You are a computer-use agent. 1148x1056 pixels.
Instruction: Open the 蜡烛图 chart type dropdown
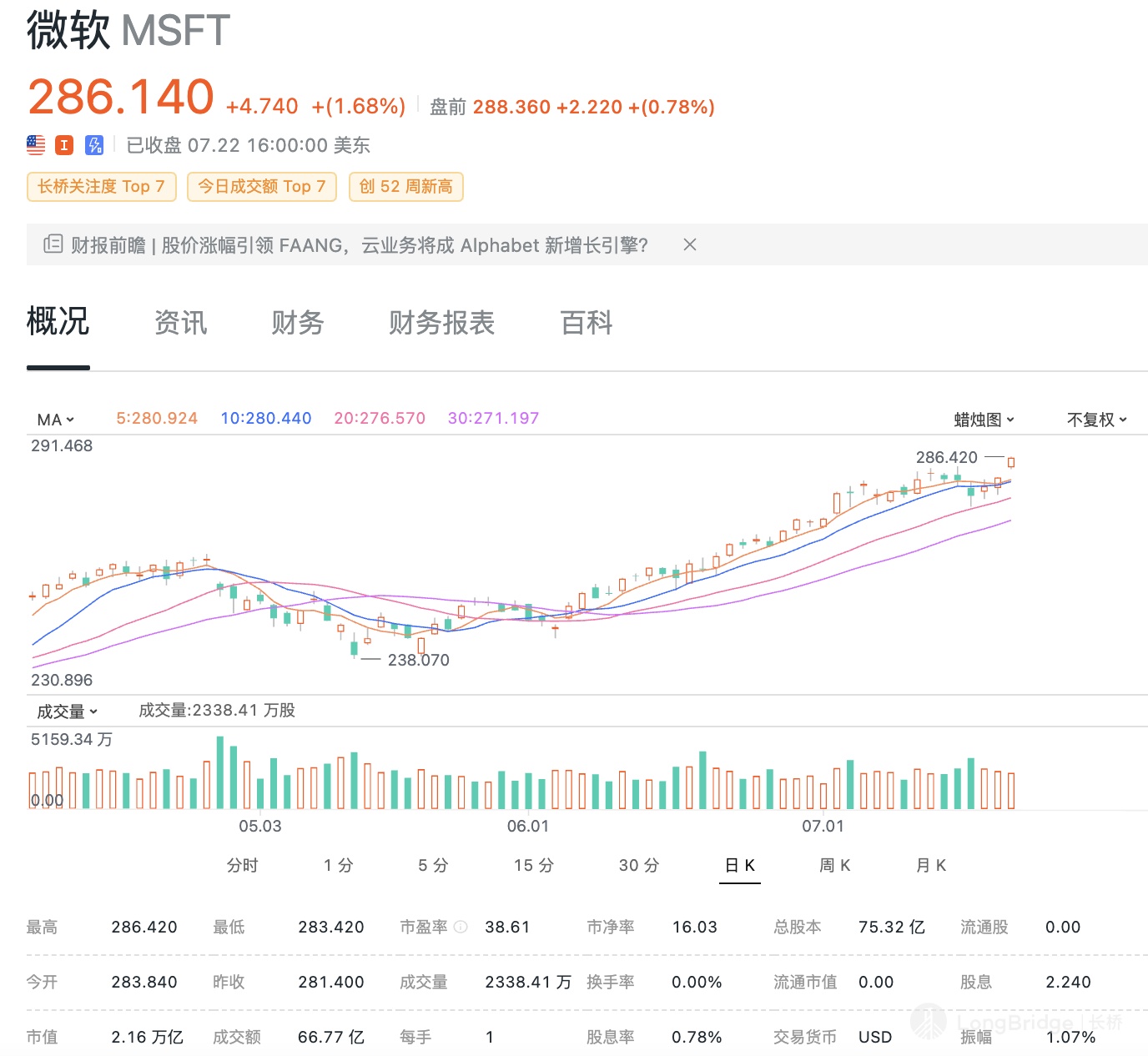(x=984, y=420)
